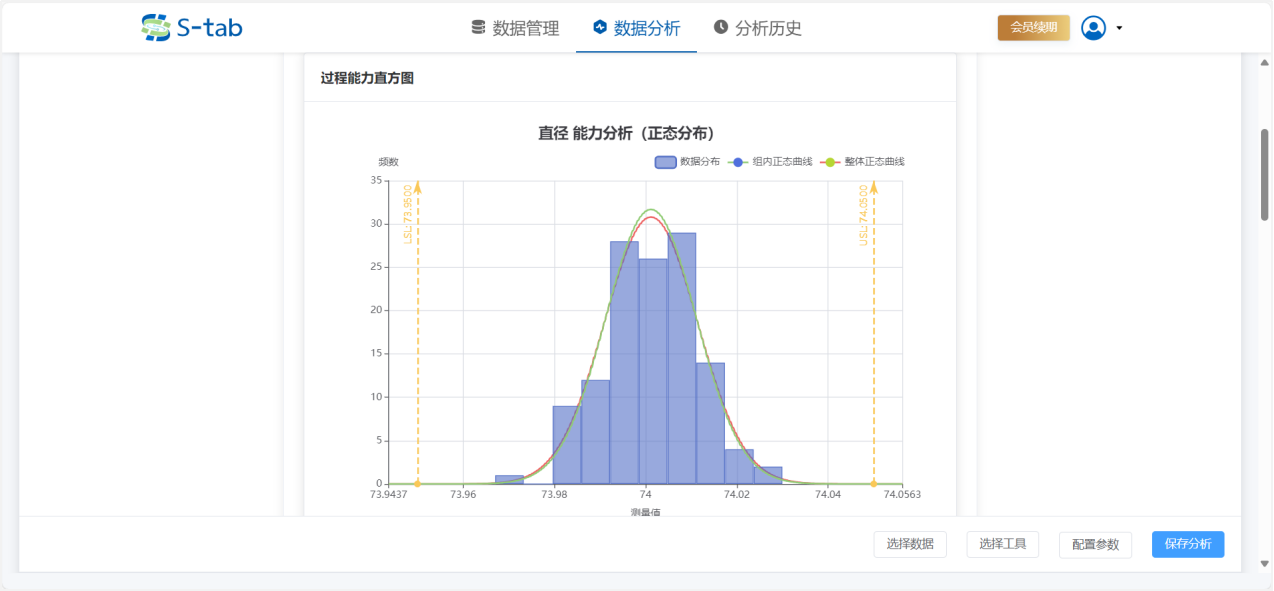Save with the 保存分析 button
The width and height of the screenshot is (1274, 591).
point(1187,544)
